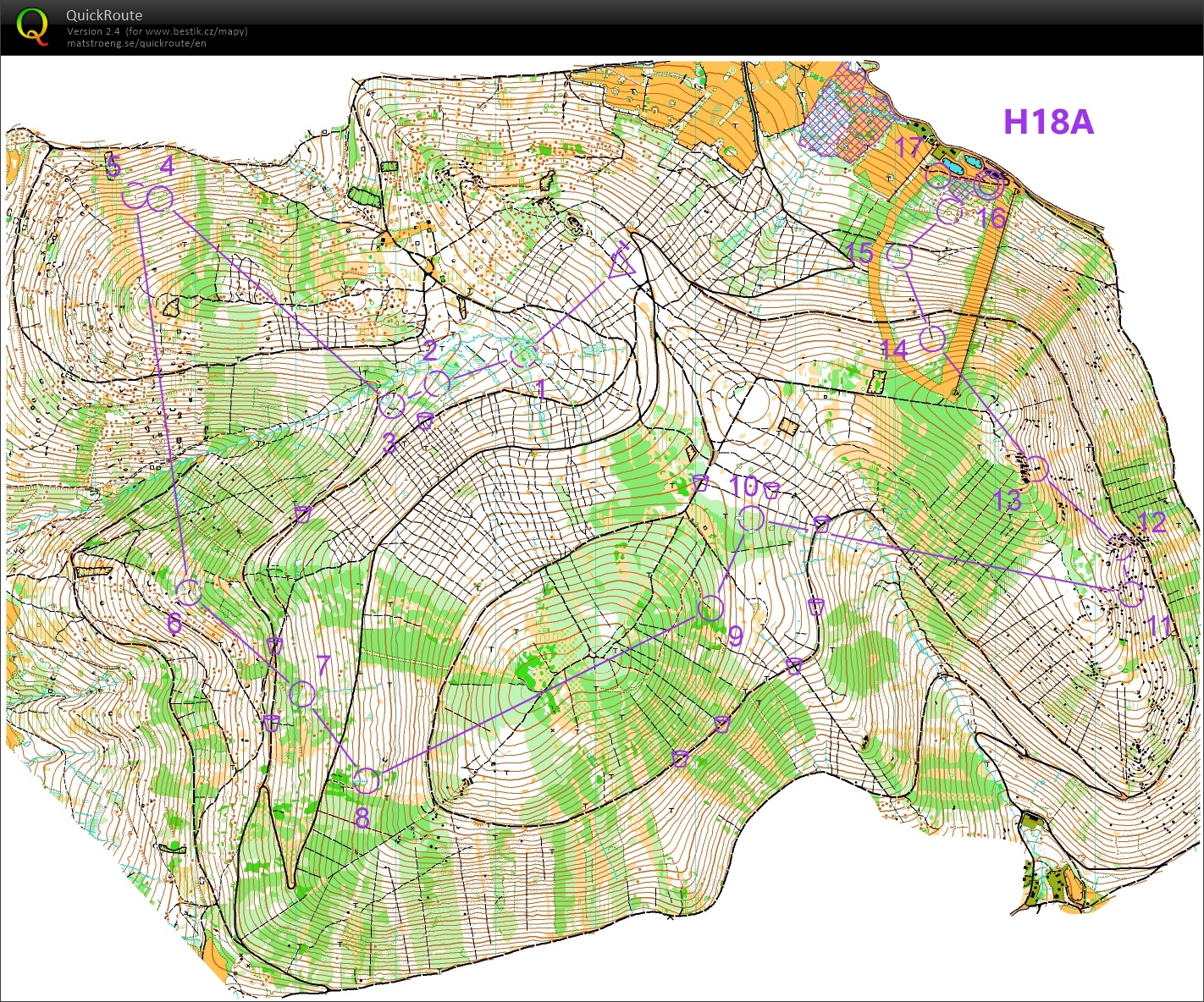Click the QuickRoute logo icon
Viewport: 1204px width, 1002px height.
click(32, 25)
